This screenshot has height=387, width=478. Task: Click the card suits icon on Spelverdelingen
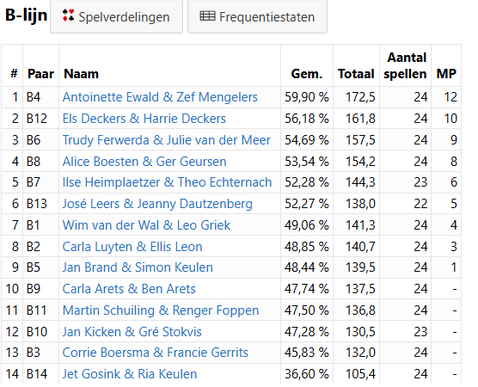68,16
